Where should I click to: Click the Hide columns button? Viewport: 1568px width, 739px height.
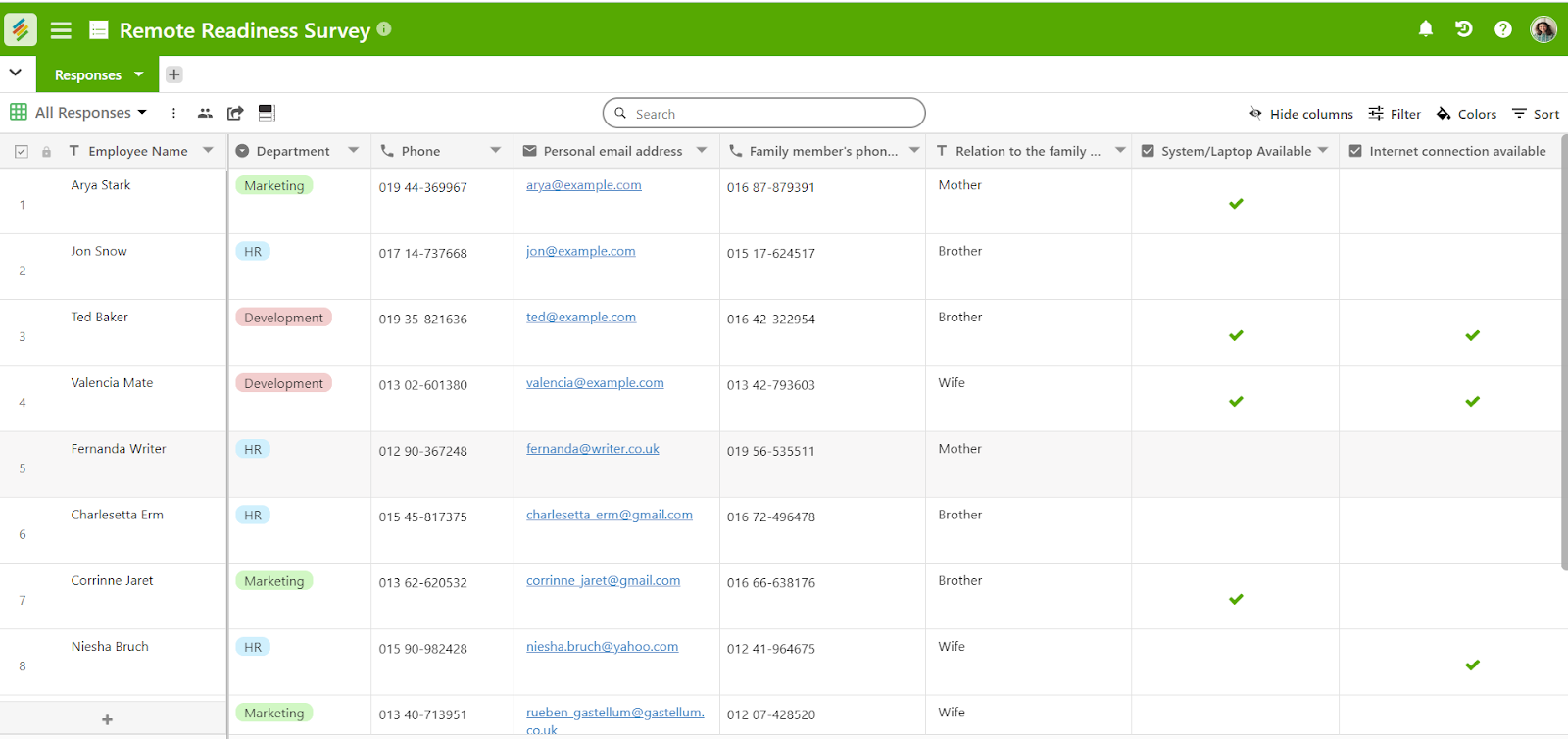[x=1301, y=114]
